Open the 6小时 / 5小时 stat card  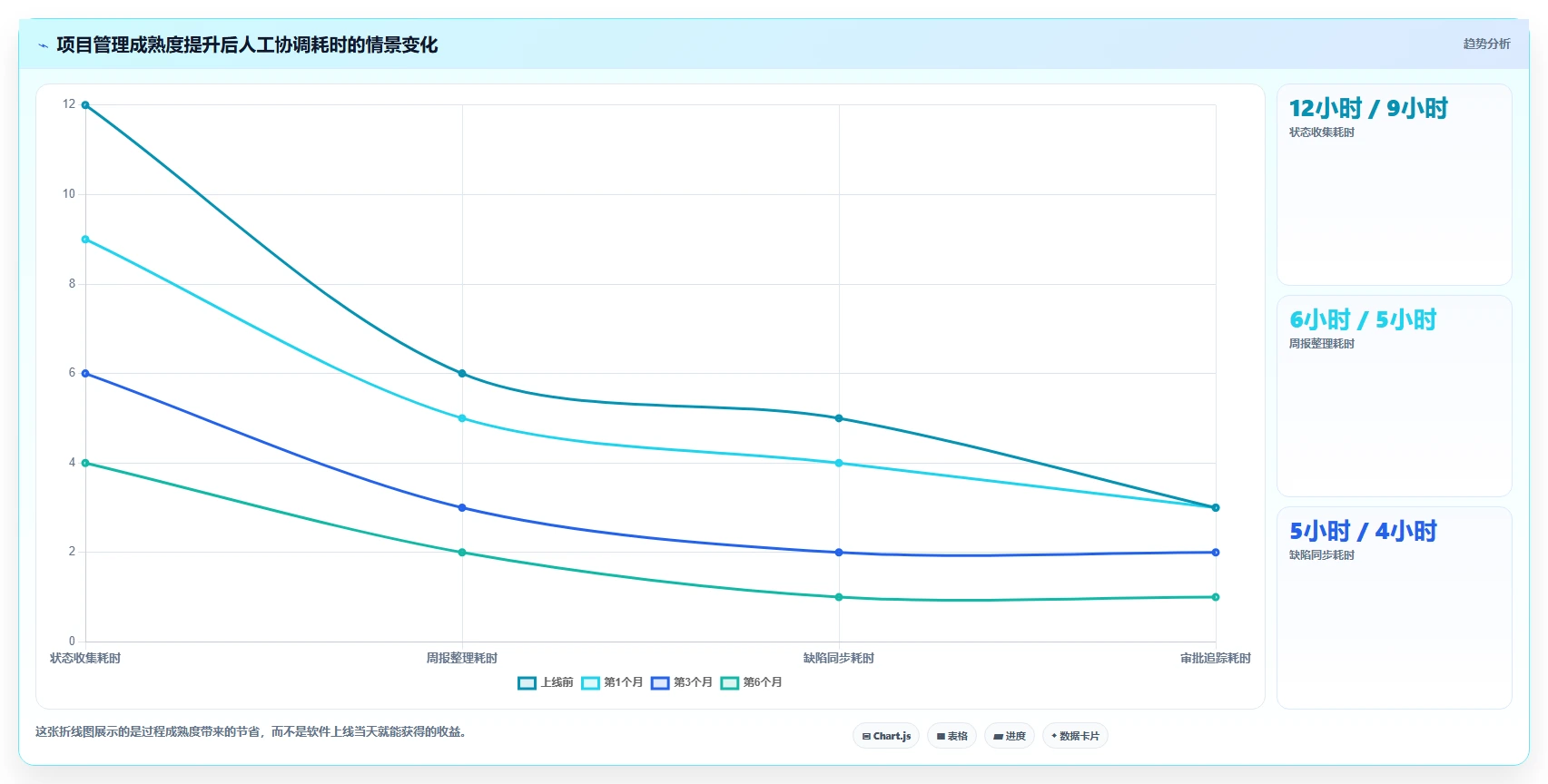pos(1395,397)
